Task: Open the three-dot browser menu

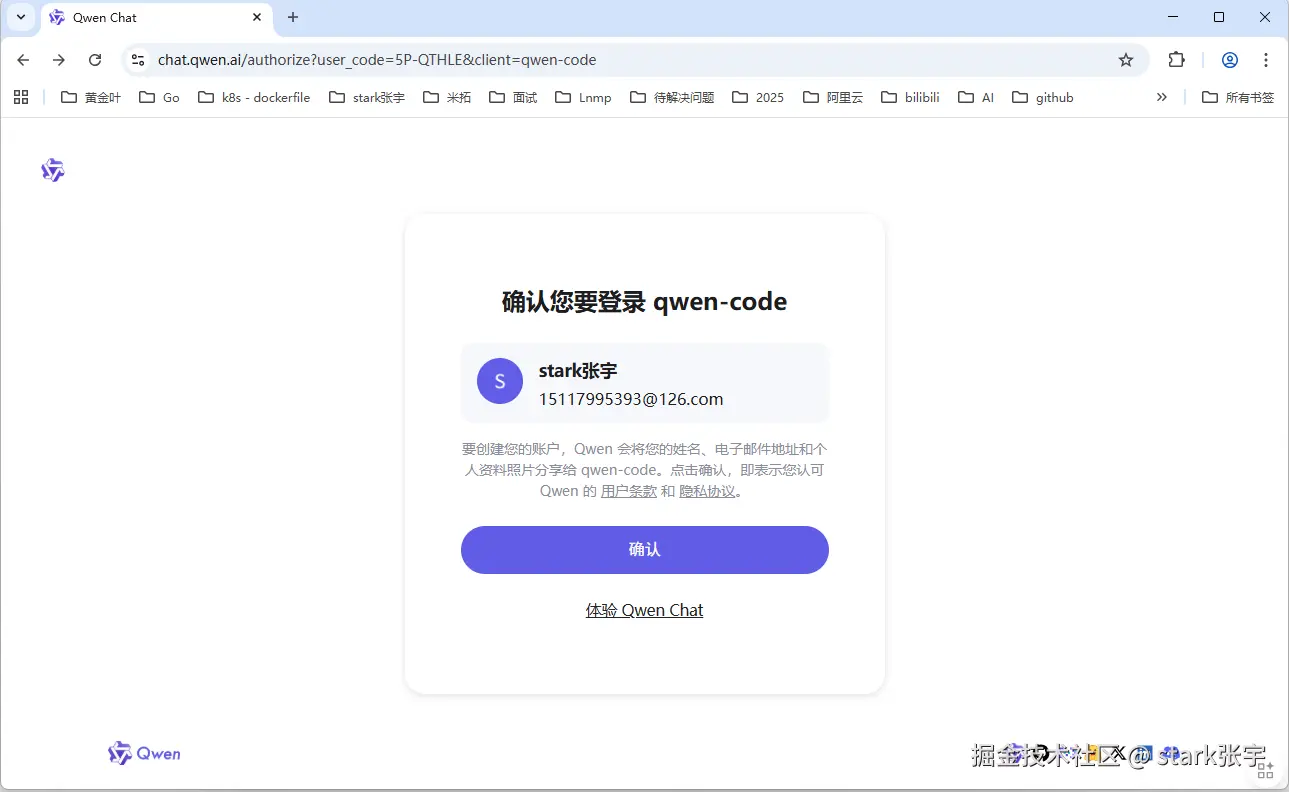Action: [1267, 60]
